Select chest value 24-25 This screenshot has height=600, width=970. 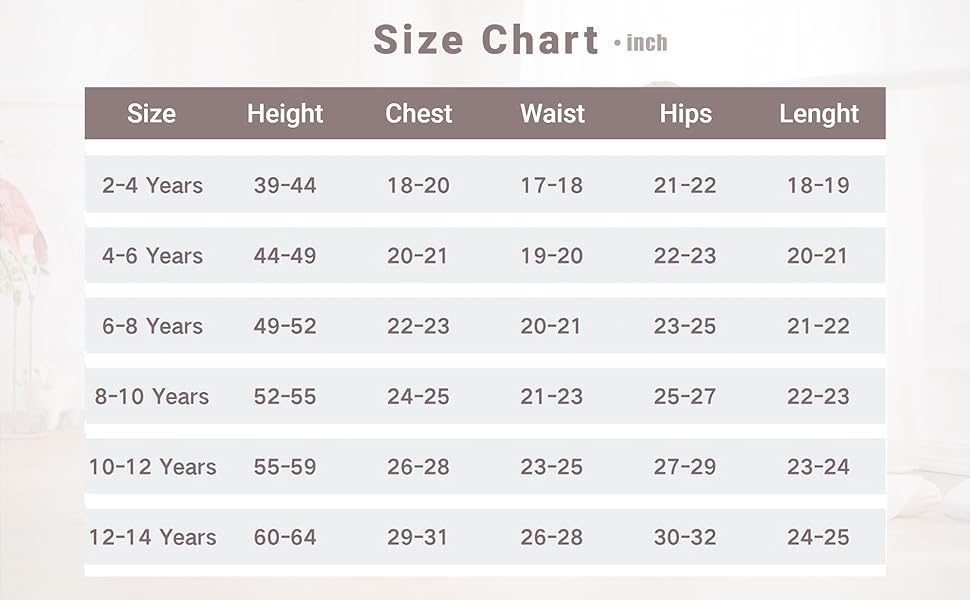(x=418, y=397)
